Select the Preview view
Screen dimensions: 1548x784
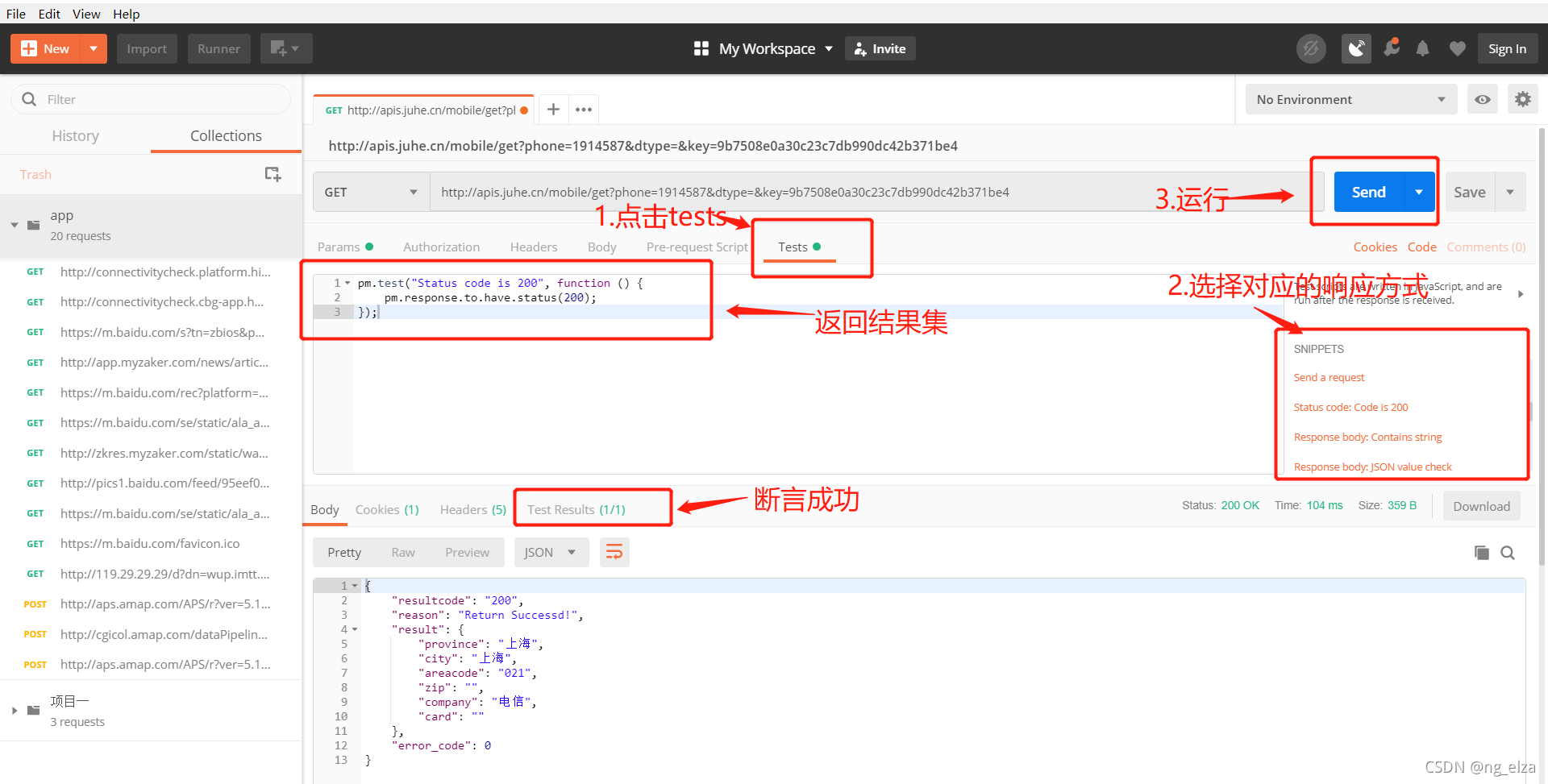pyautogui.click(x=467, y=552)
